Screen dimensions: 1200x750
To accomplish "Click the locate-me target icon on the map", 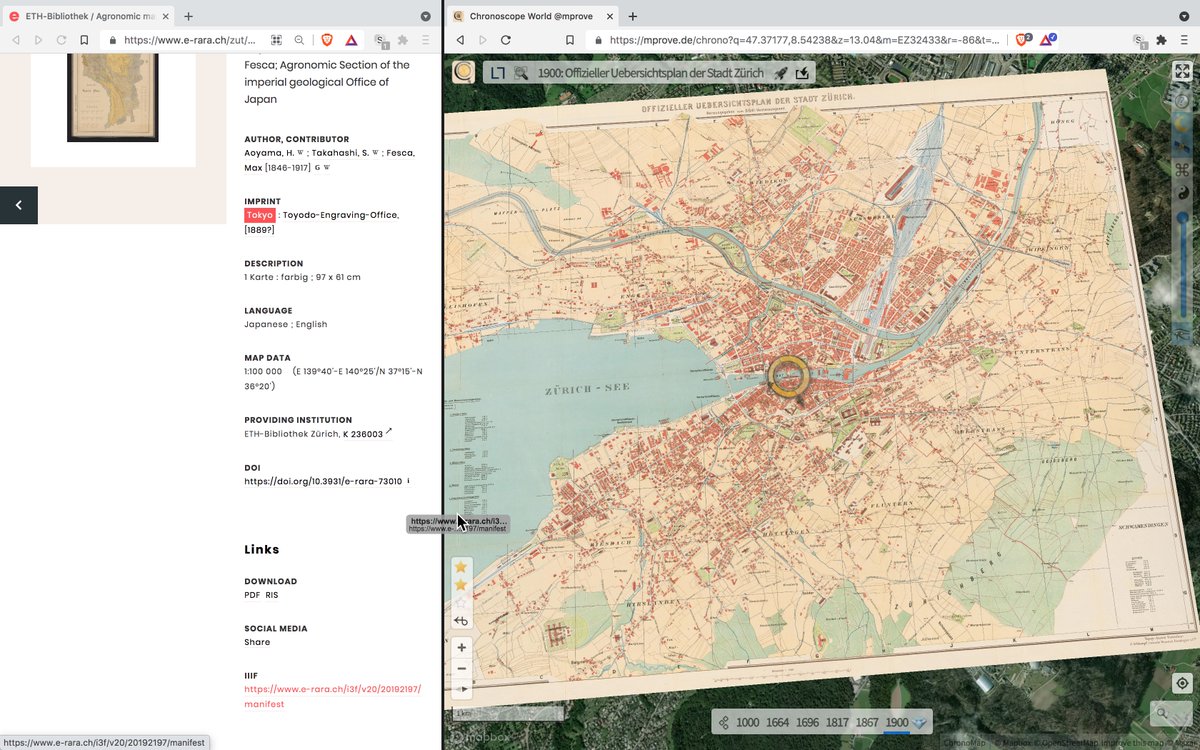I will pyautogui.click(x=1182, y=684).
